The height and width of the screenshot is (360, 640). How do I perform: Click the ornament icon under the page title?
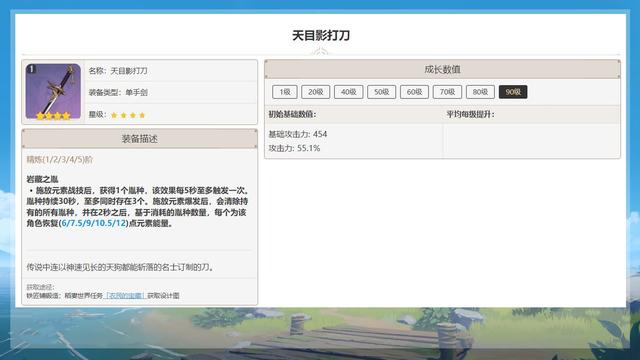320,53
